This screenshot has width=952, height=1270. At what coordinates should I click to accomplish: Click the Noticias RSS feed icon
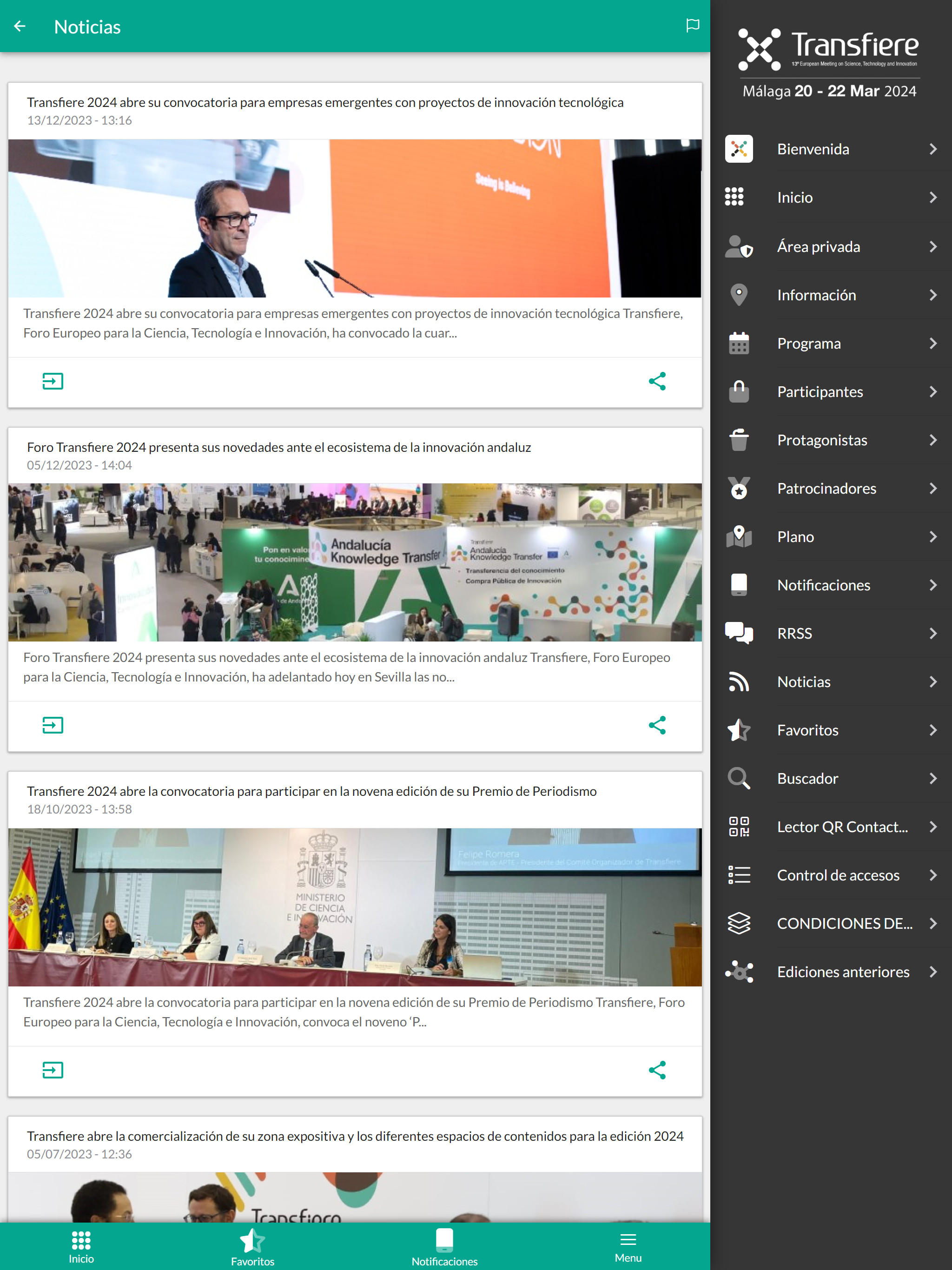tap(739, 681)
